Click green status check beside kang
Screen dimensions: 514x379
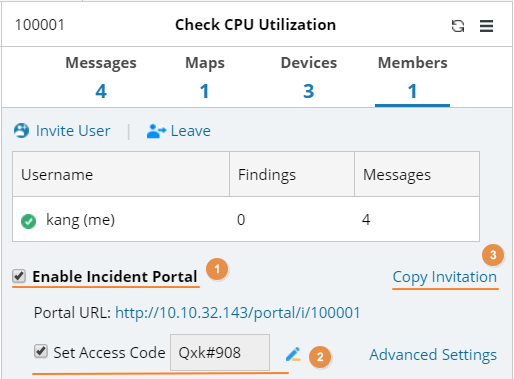coord(28,221)
